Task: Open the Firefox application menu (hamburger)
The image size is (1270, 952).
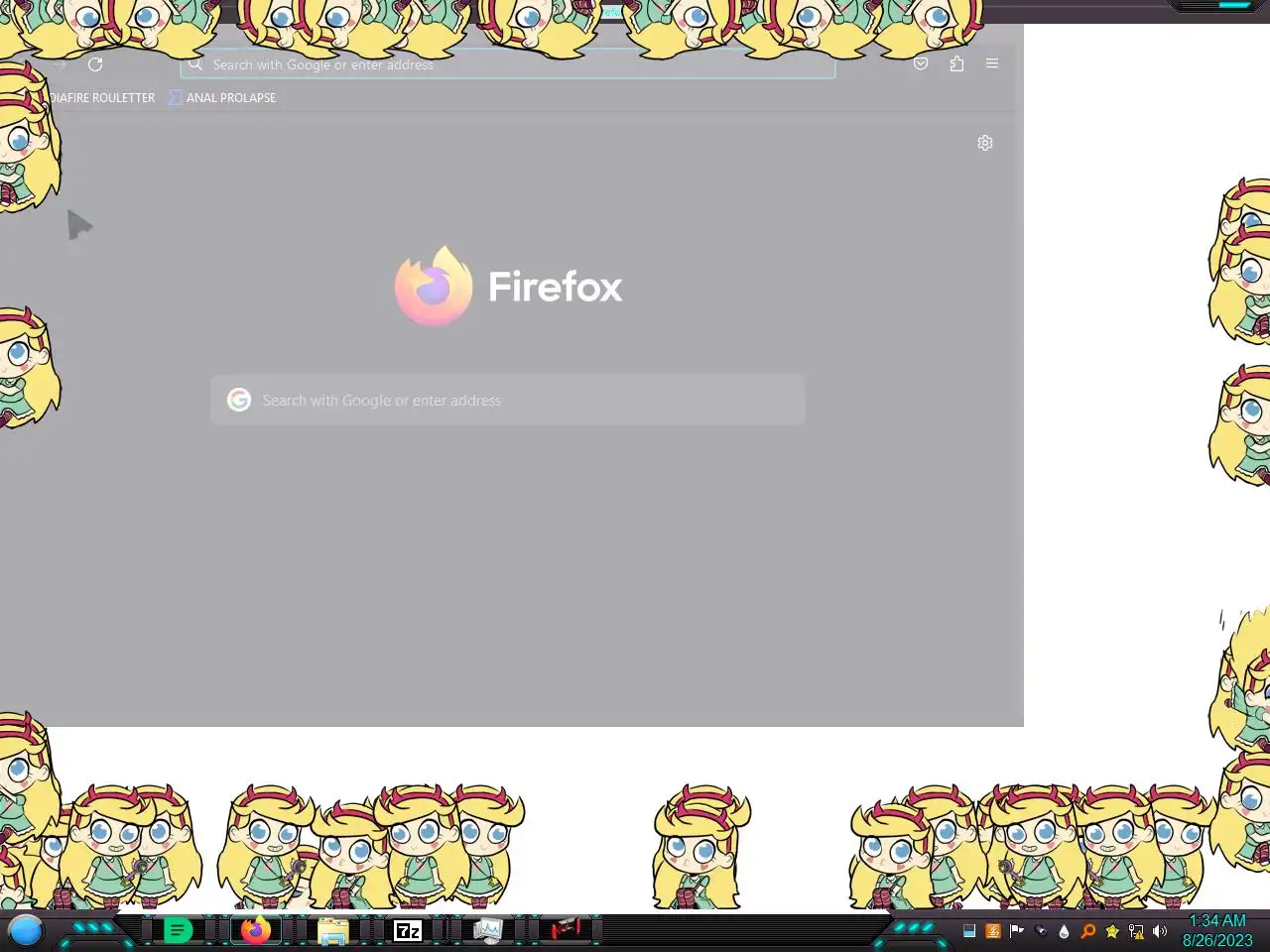Action: [992, 63]
